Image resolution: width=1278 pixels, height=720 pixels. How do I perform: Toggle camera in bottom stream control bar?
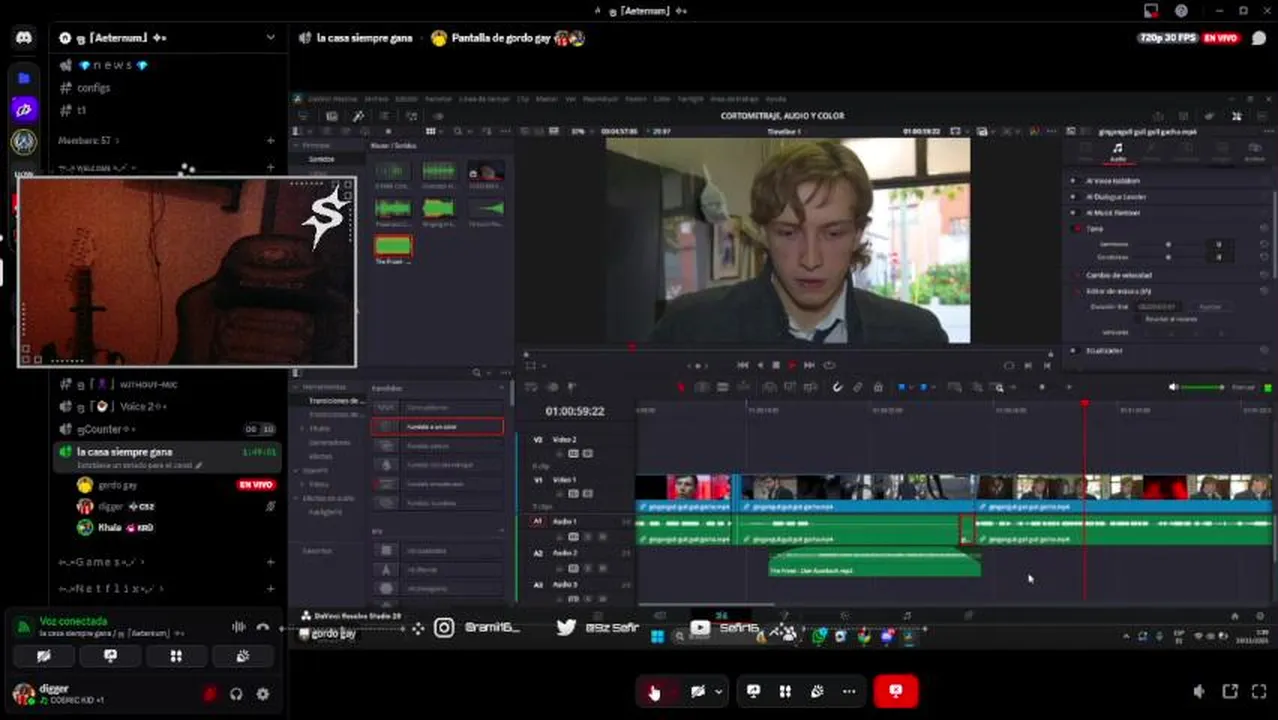pos(698,691)
